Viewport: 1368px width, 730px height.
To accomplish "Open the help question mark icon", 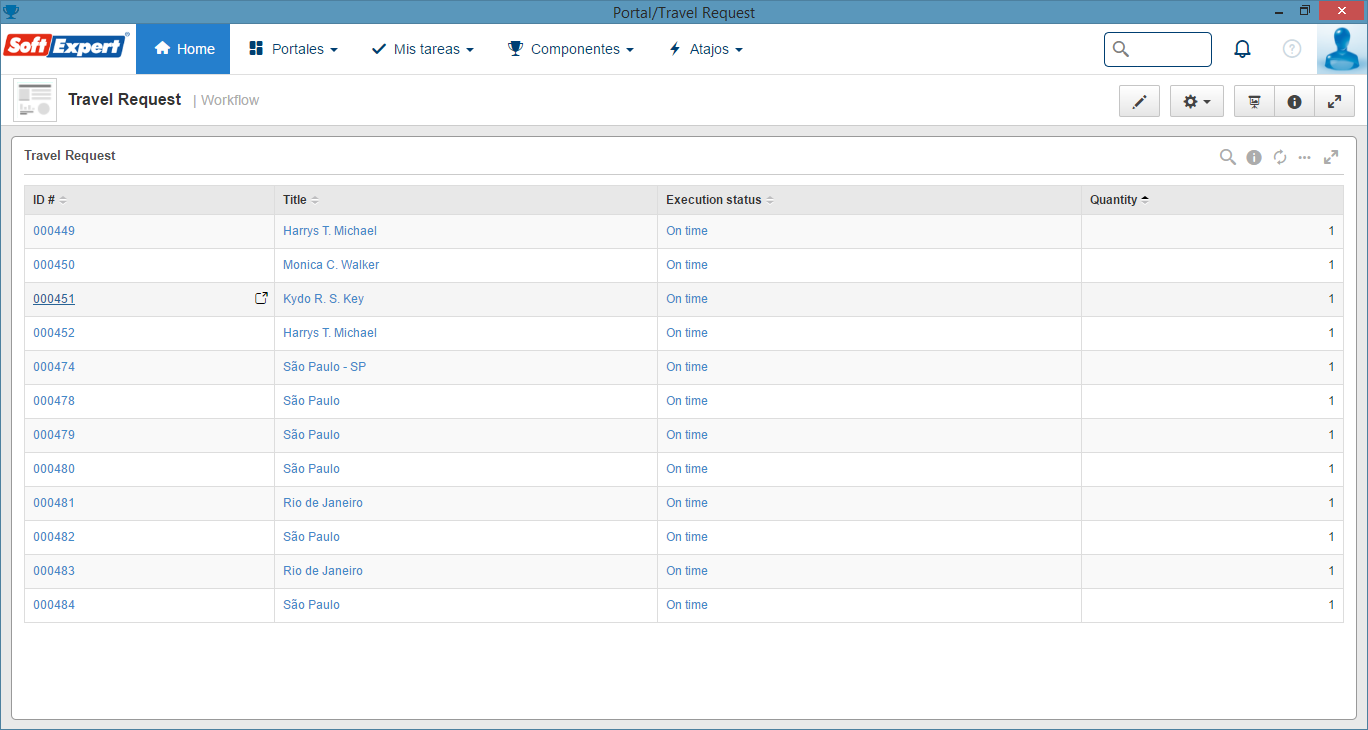I will [1292, 49].
